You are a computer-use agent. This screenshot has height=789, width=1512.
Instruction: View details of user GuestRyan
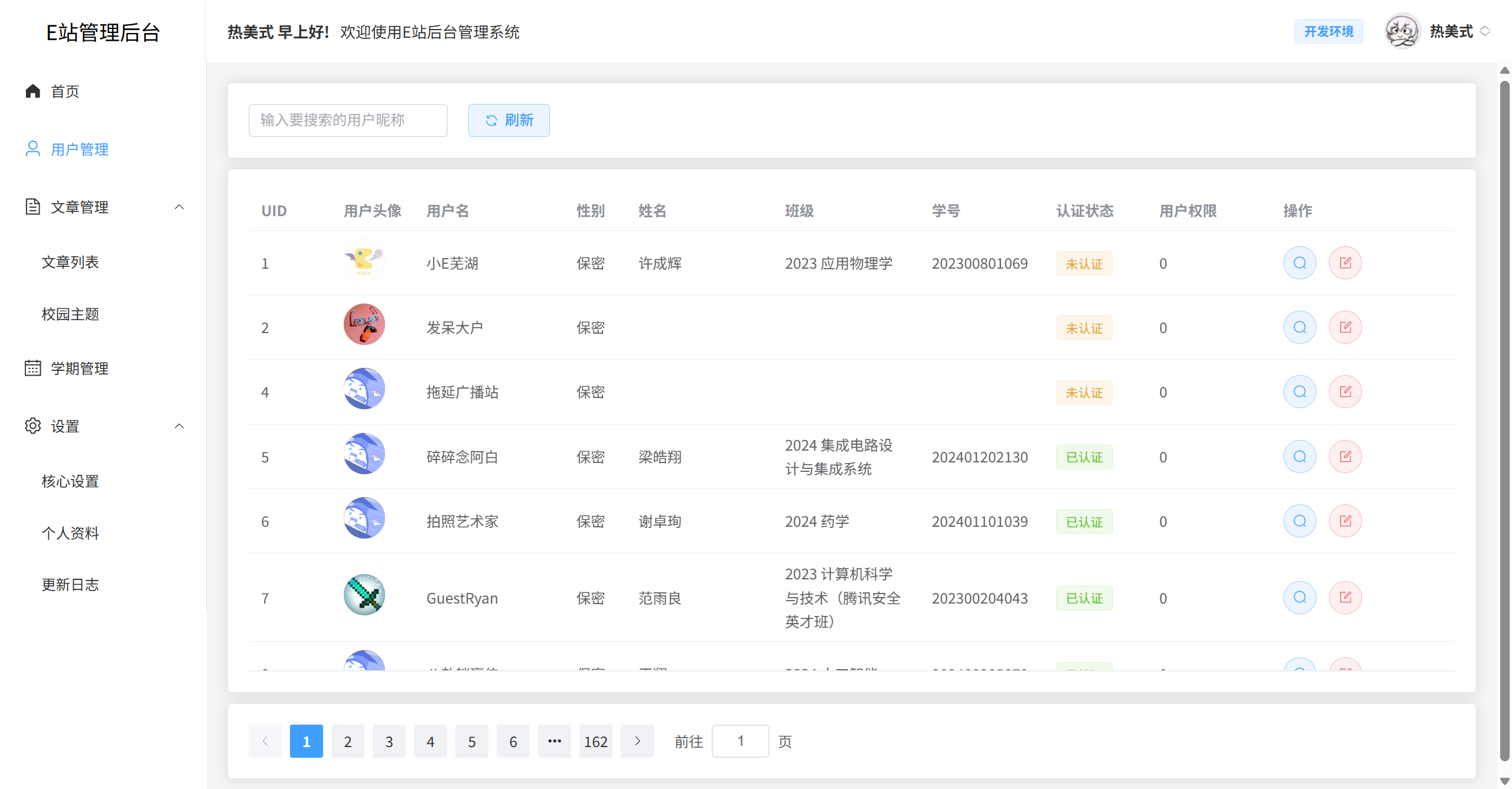(1299, 598)
